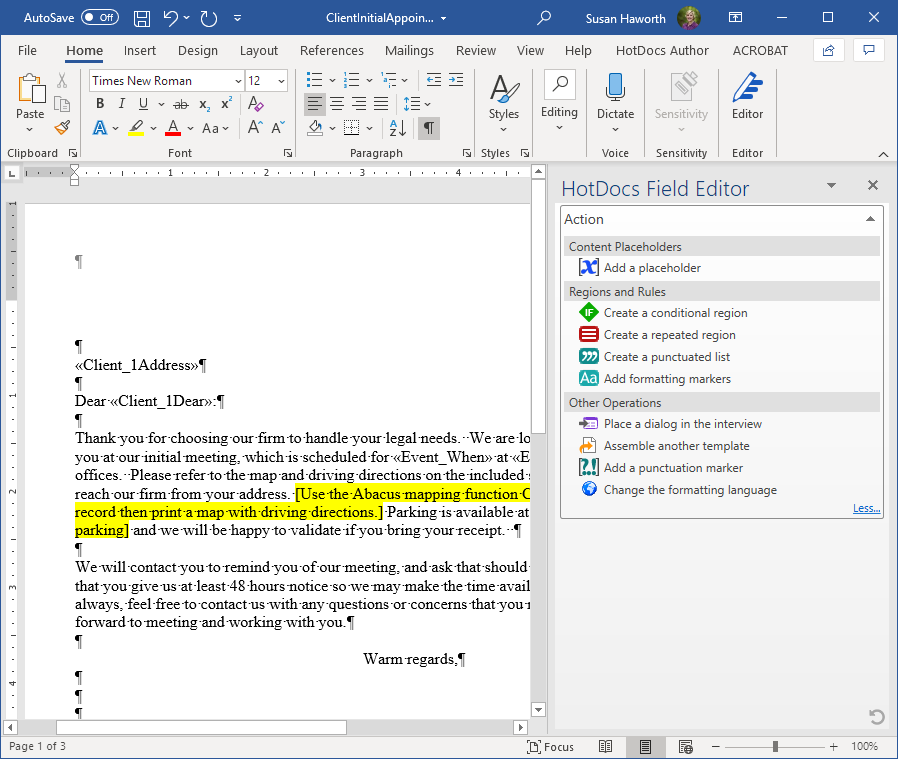Image resolution: width=898 pixels, height=759 pixels.
Task: Switch to the Mailings tab
Action: coord(409,50)
